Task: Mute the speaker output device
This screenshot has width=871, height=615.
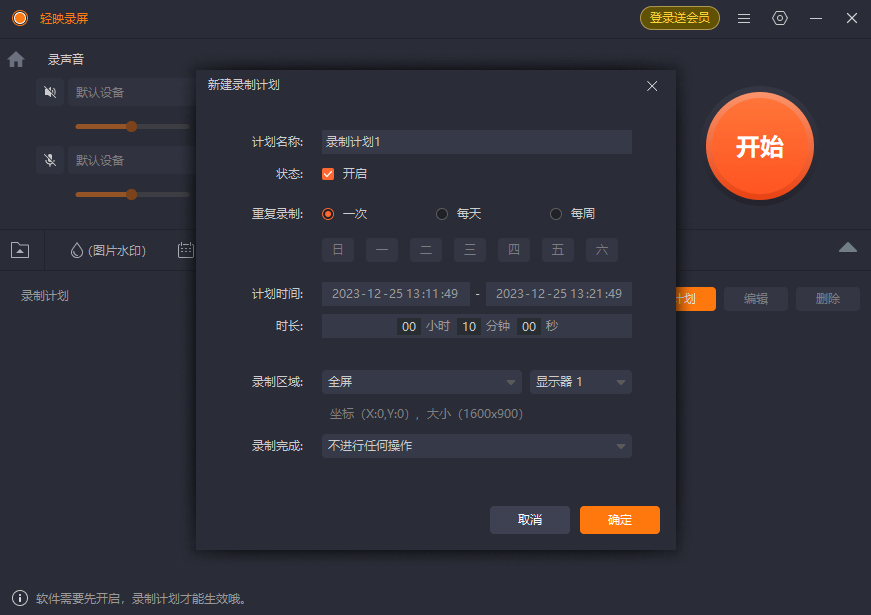Action: tap(49, 91)
